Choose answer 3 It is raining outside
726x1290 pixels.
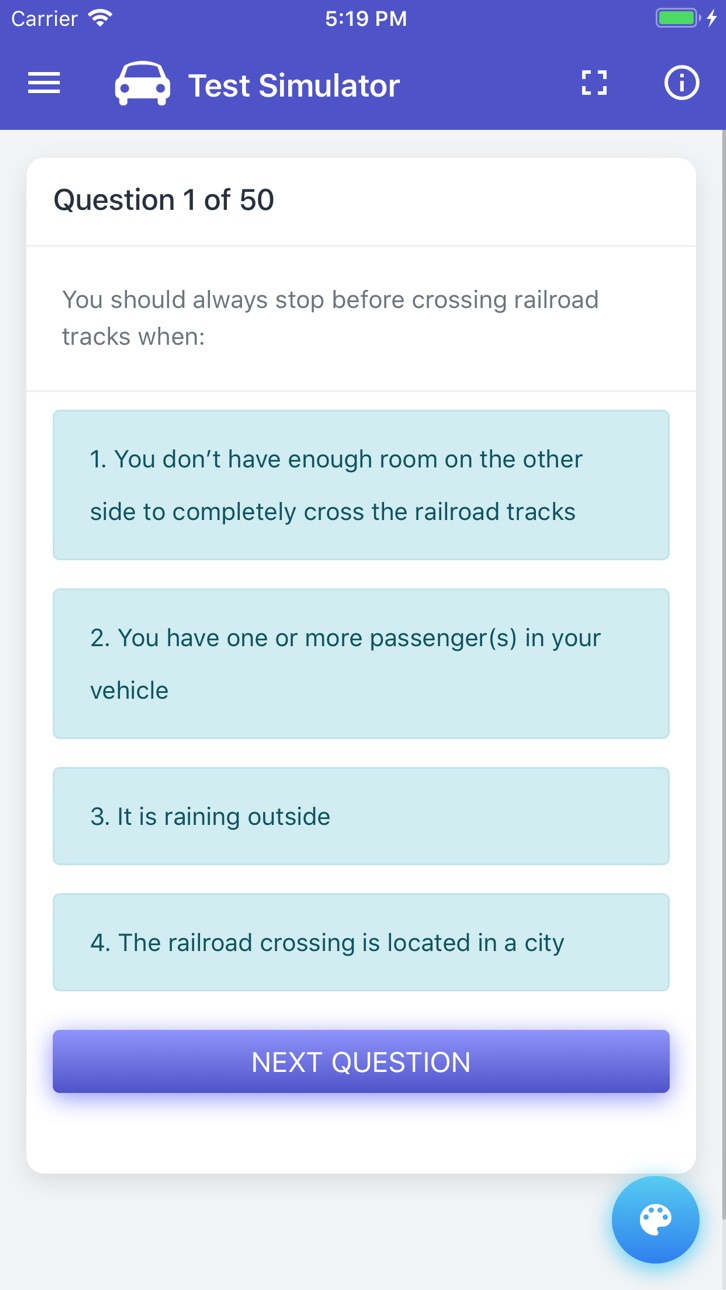(361, 816)
